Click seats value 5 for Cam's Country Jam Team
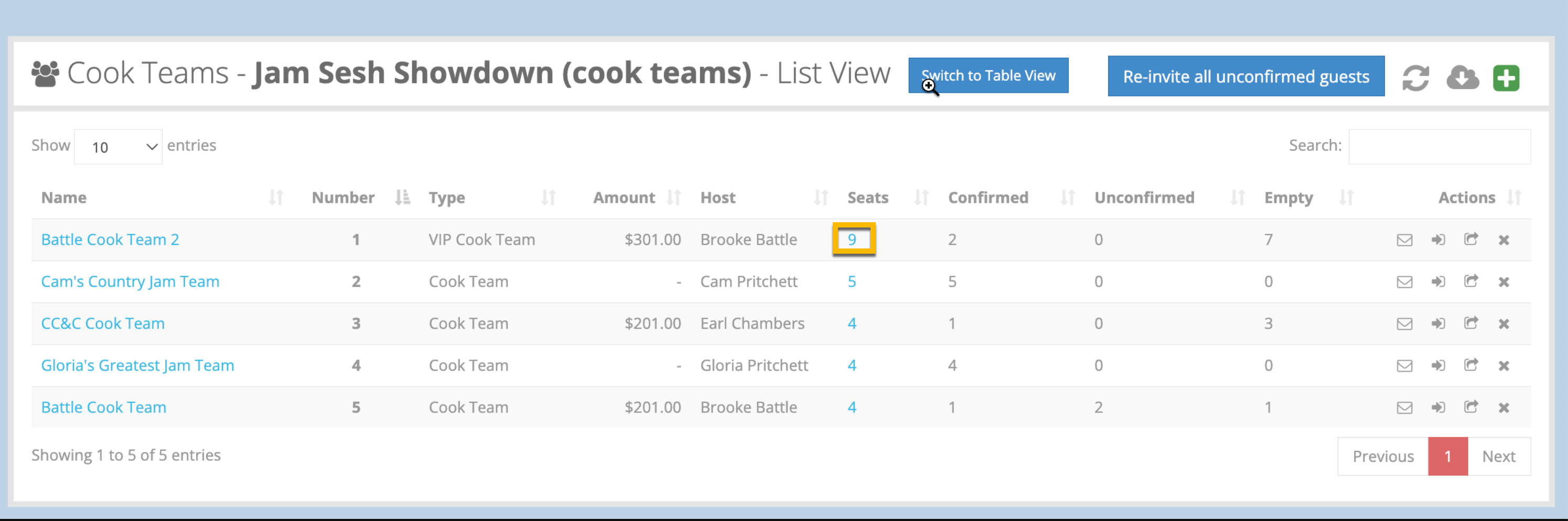 pyautogui.click(x=852, y=282)
